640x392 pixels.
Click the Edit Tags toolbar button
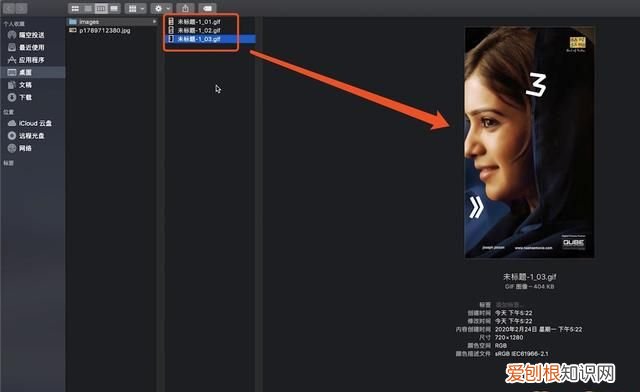point(207,8)
